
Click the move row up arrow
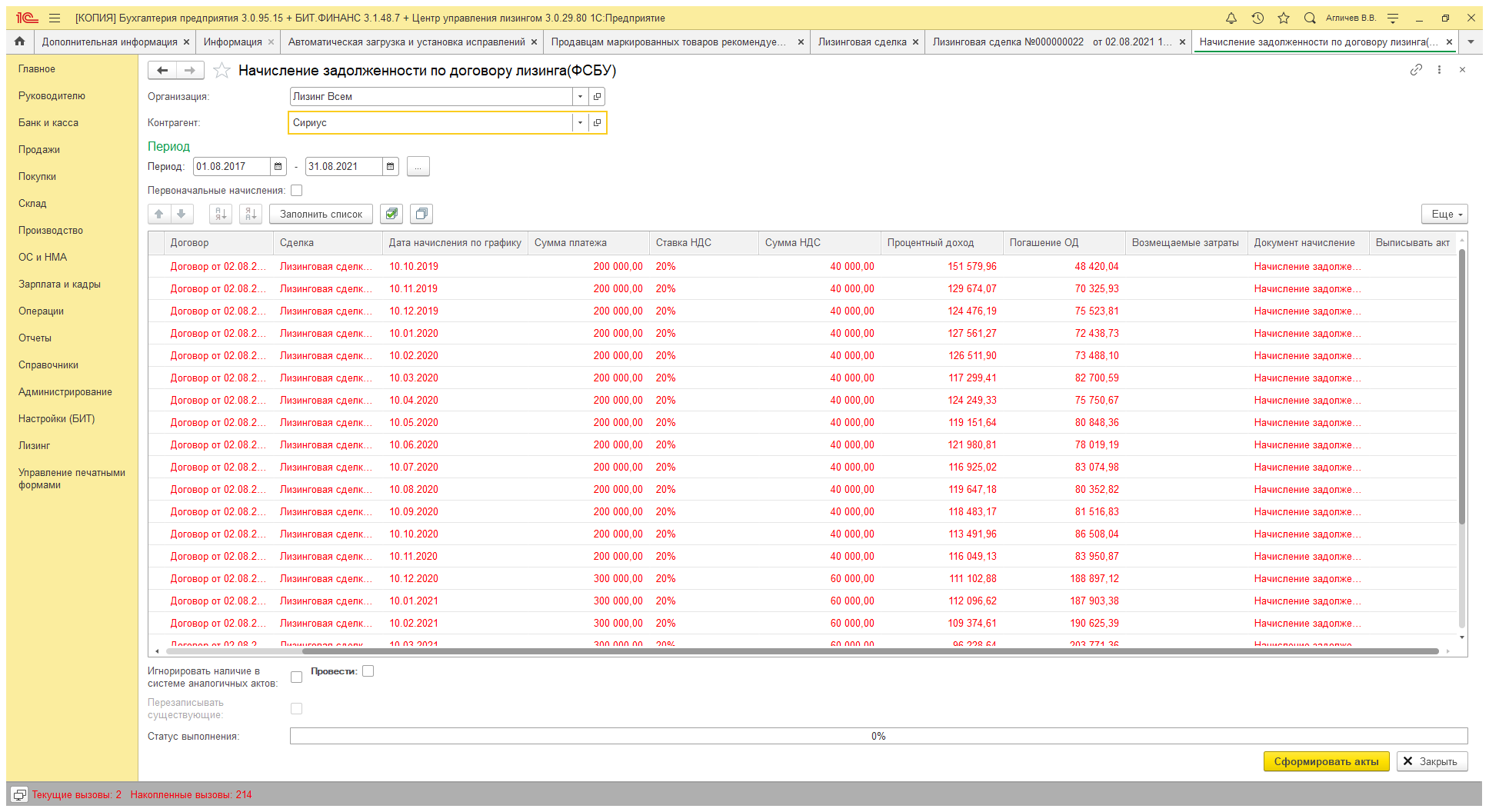click(x=159, y=214)
